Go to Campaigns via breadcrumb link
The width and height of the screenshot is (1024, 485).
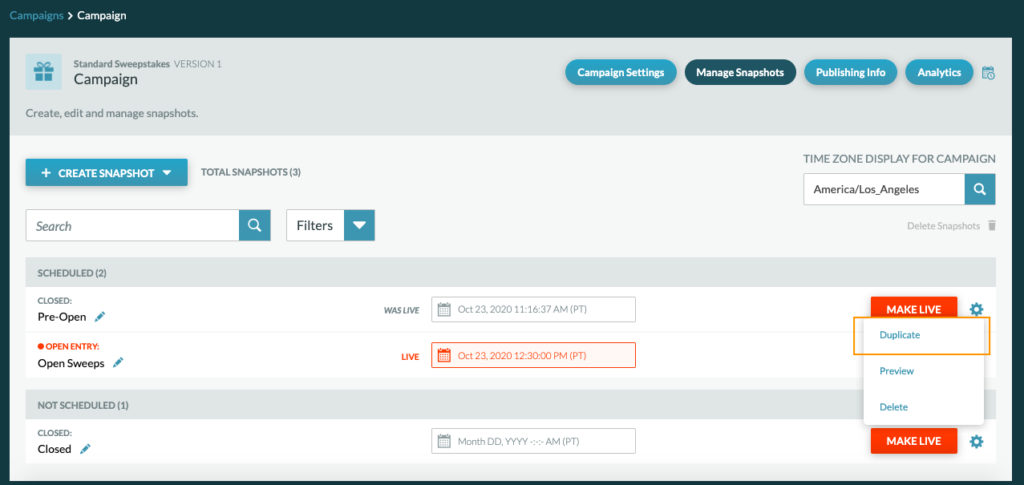35,16
